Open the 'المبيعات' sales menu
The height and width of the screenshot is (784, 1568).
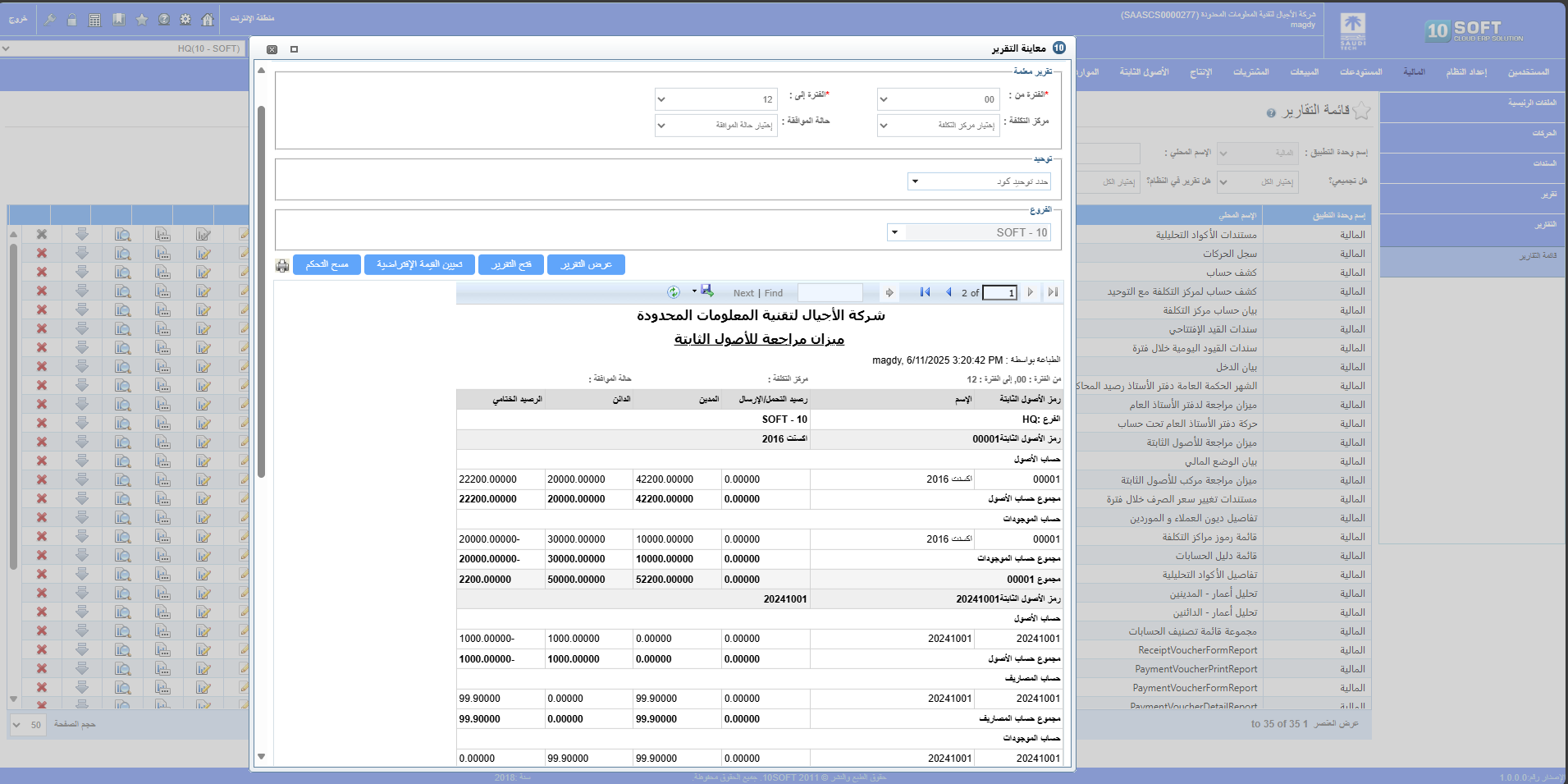[x=1304, y=72]
